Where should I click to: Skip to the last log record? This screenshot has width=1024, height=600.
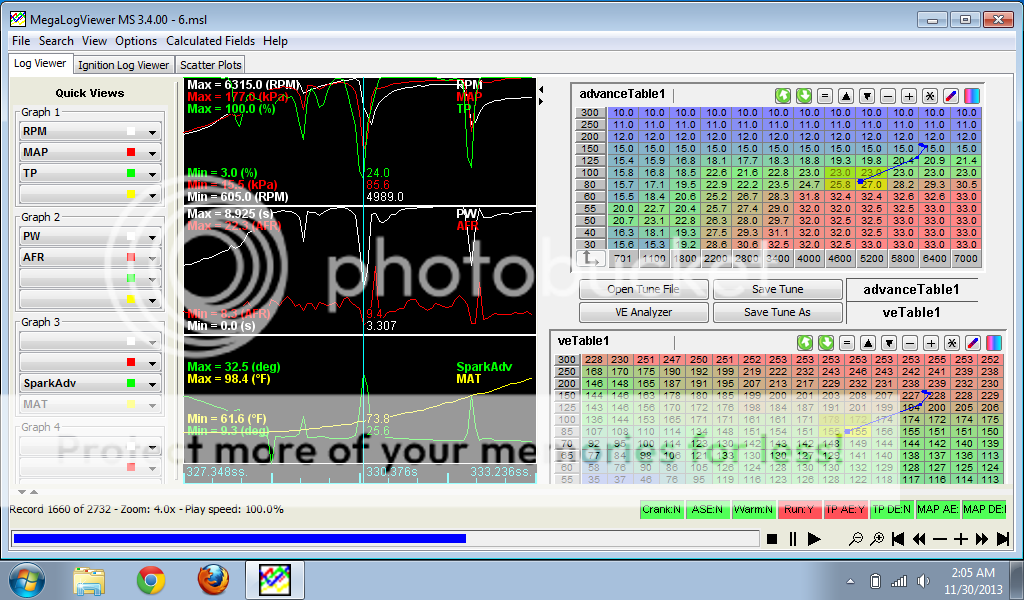click(1003, 539)
